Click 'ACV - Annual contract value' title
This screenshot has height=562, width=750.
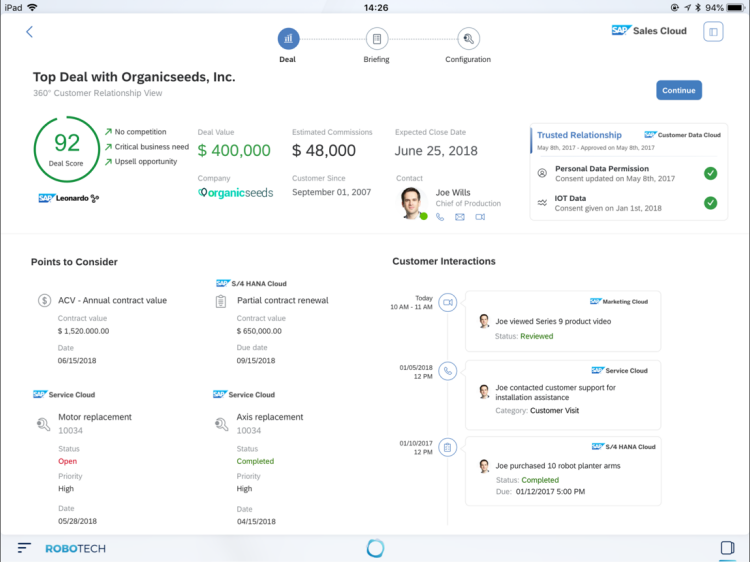[x=112, y=300]
